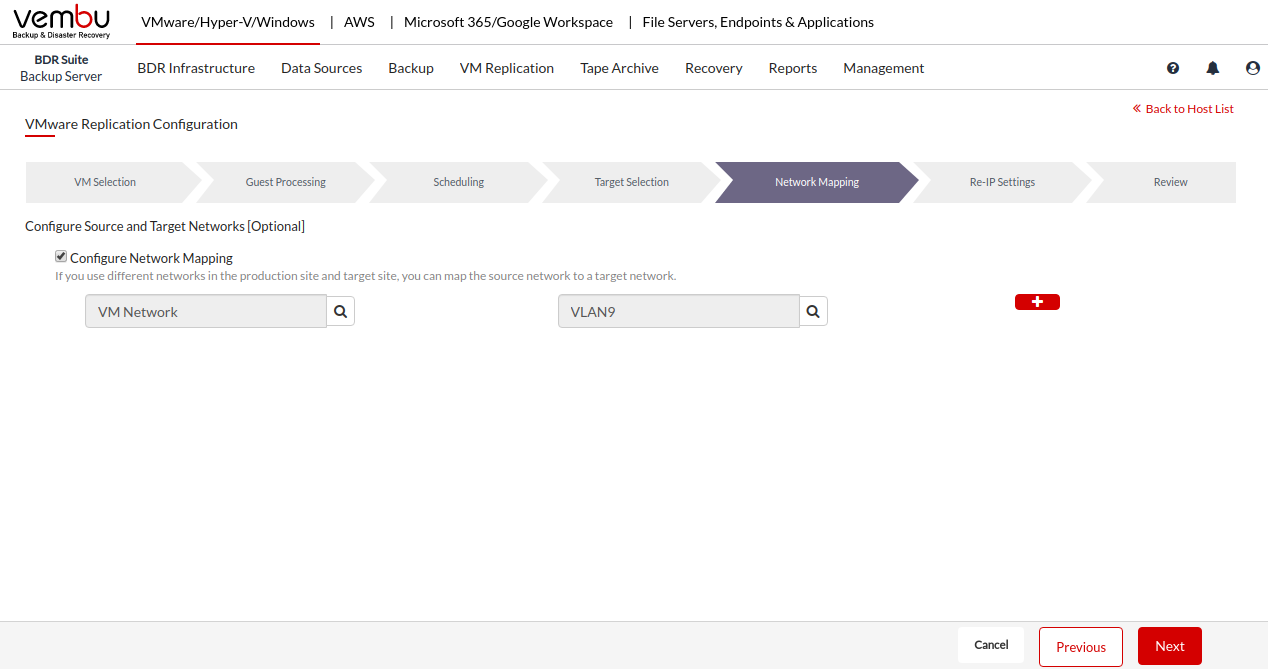Add network mapping with red plus button

1037,302
